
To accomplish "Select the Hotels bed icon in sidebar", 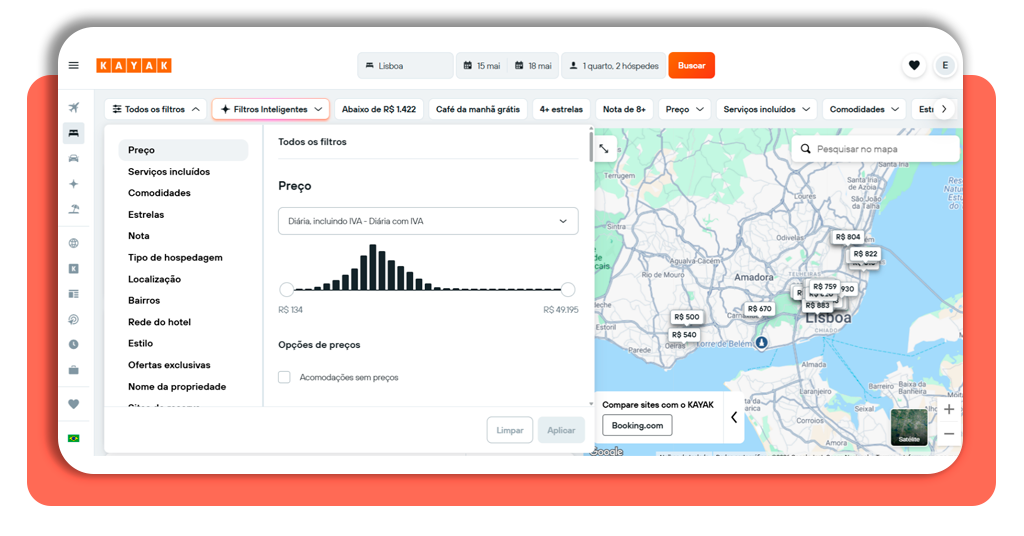I will click(74, 133).
